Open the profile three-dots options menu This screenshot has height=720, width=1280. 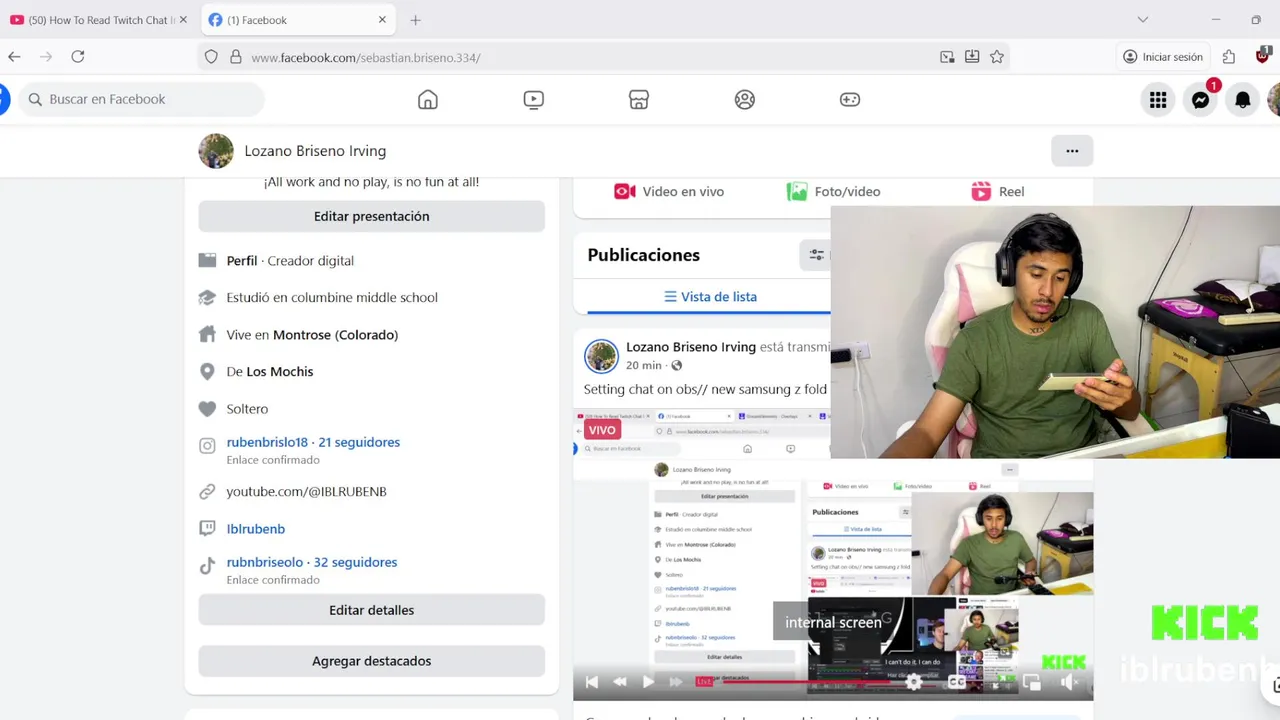(x=1072, y=151)
